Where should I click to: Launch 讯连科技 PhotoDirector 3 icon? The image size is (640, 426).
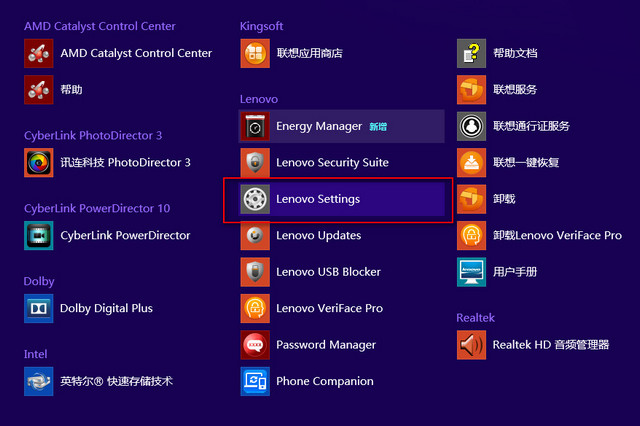[39, 163]
